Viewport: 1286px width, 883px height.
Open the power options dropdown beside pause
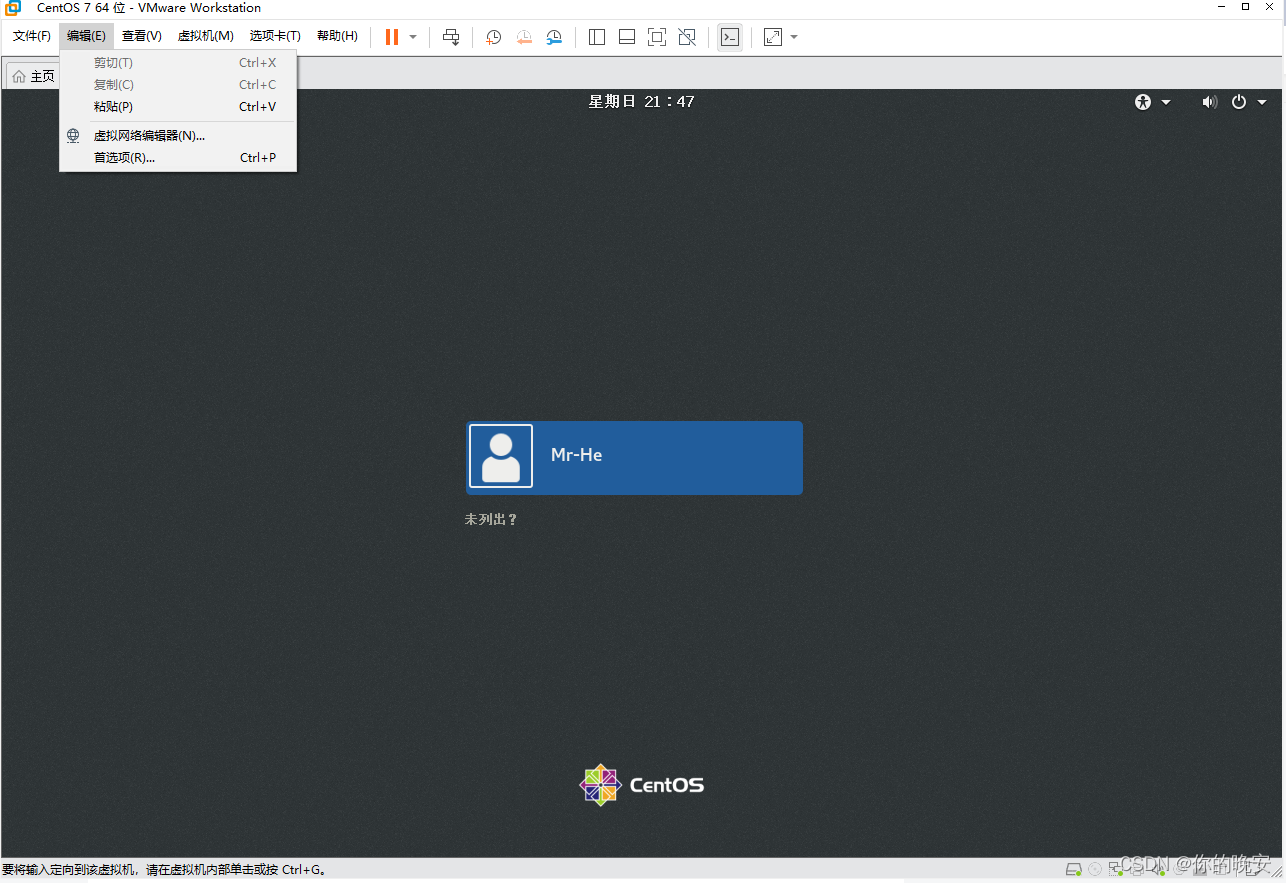coord(413,37)
